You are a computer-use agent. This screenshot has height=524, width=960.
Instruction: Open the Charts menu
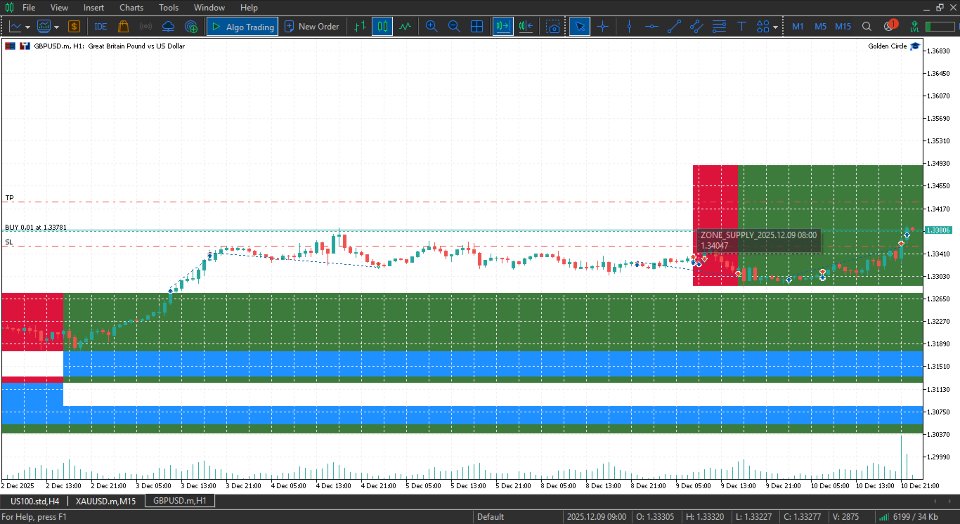tap(131, 7)
